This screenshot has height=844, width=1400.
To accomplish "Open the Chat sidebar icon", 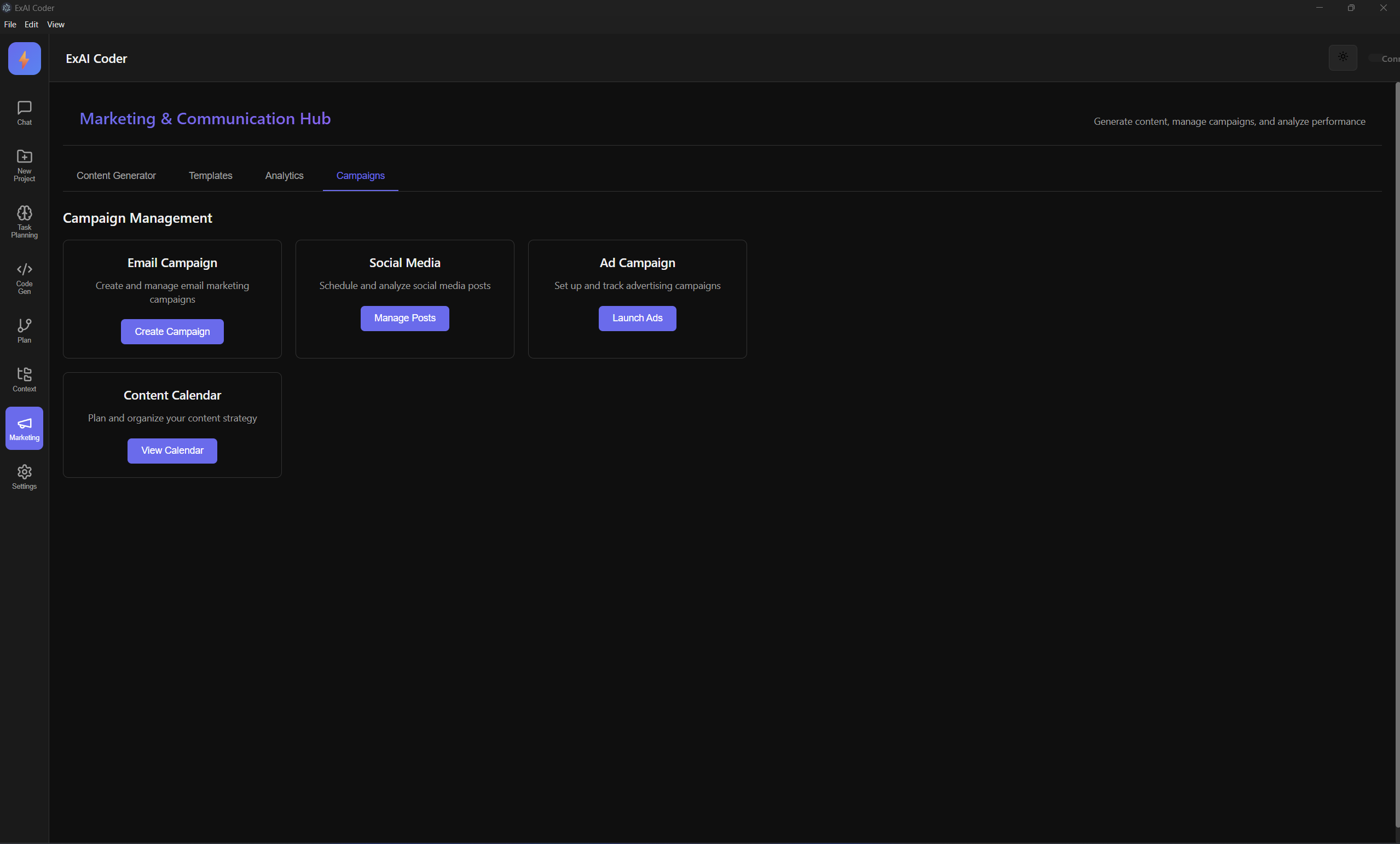I will coord(24,113).
